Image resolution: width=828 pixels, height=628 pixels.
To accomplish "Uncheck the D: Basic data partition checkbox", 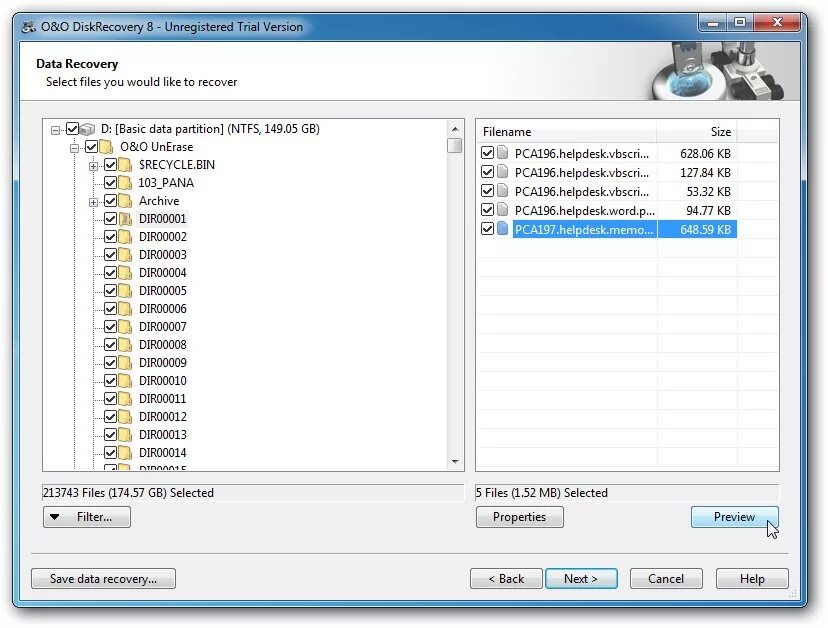I will [72, 129].
